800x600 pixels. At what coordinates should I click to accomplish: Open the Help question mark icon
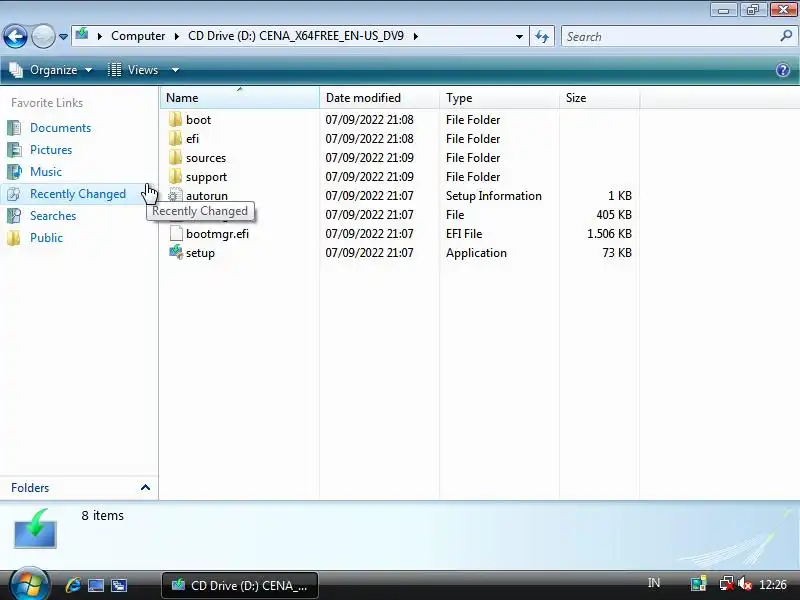(x=783, y=70)
